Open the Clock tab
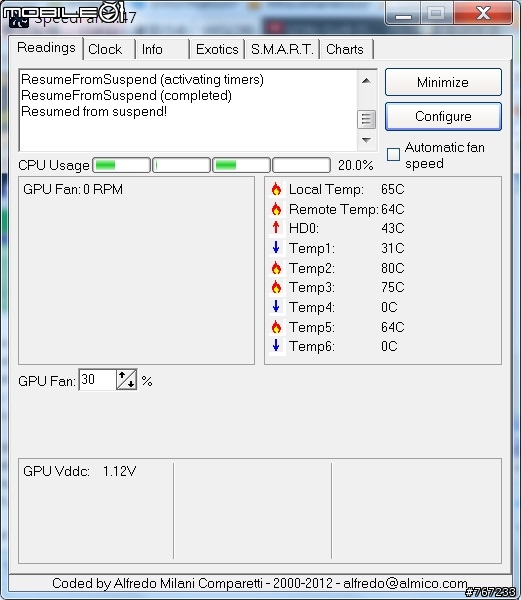 [x=106, y=49]
